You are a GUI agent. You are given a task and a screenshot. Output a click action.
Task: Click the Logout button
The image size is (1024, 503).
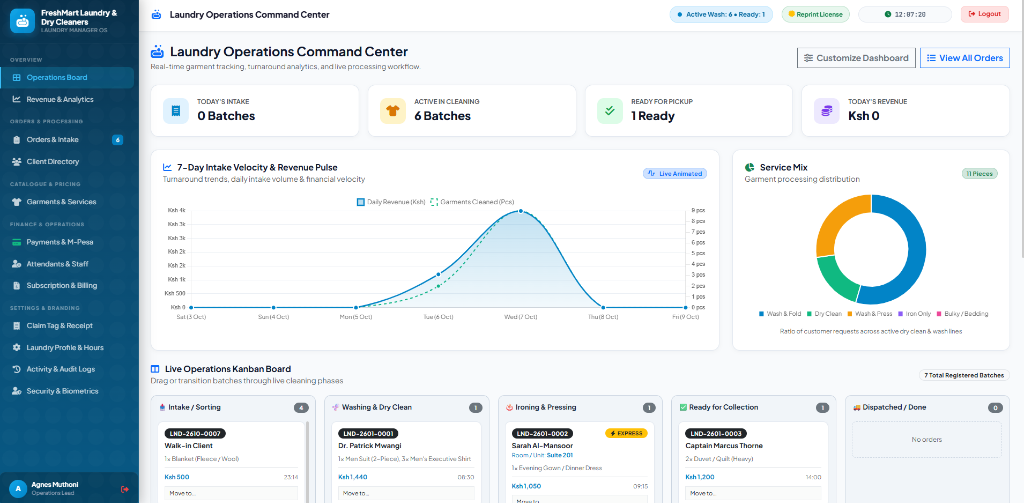(x=985, y=14)
